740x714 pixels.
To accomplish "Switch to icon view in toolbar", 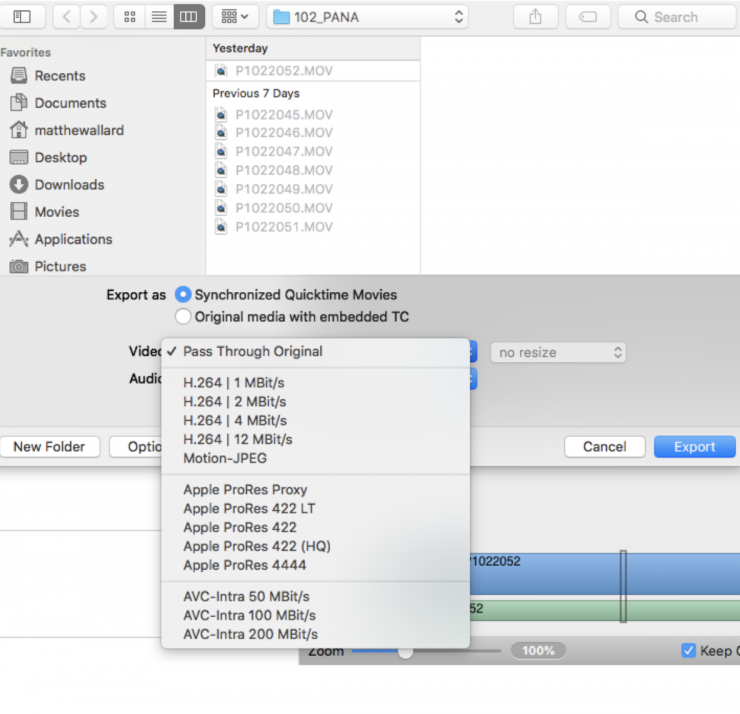I will 128,17.
